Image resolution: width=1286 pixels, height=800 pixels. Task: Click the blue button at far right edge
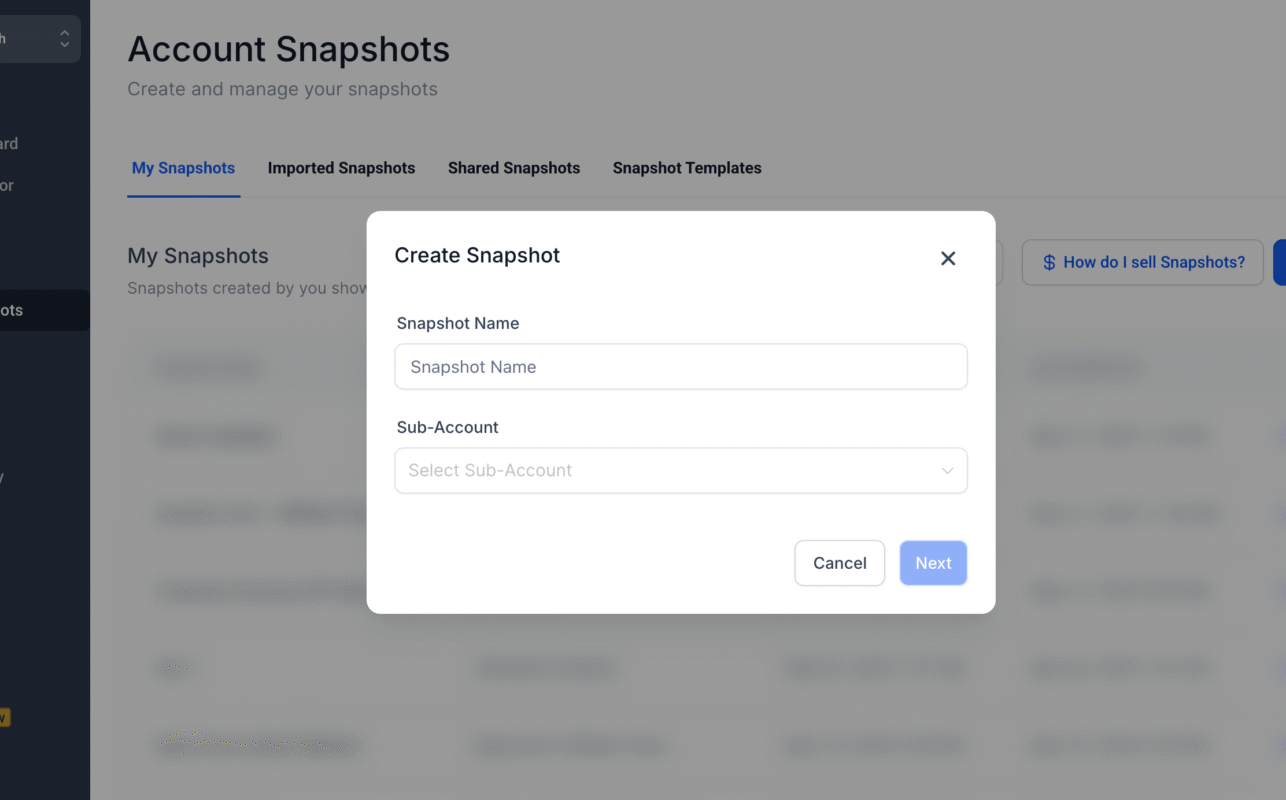point(1279,262)
